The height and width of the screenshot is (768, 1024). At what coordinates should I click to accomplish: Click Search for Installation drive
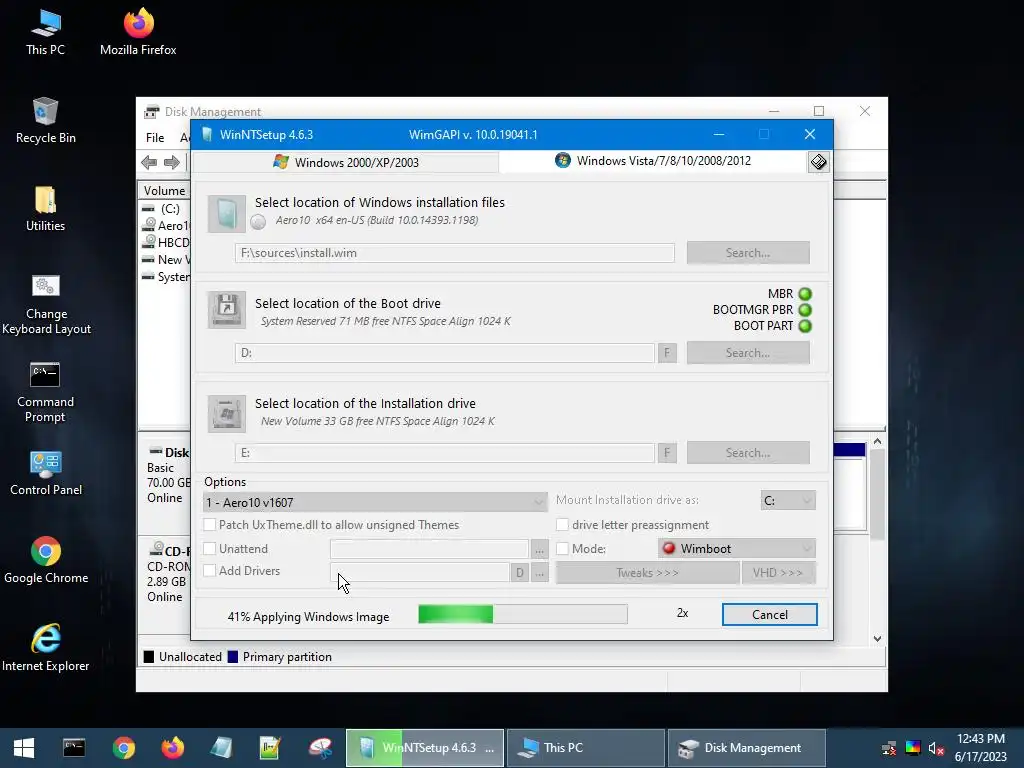pos(748,453)
